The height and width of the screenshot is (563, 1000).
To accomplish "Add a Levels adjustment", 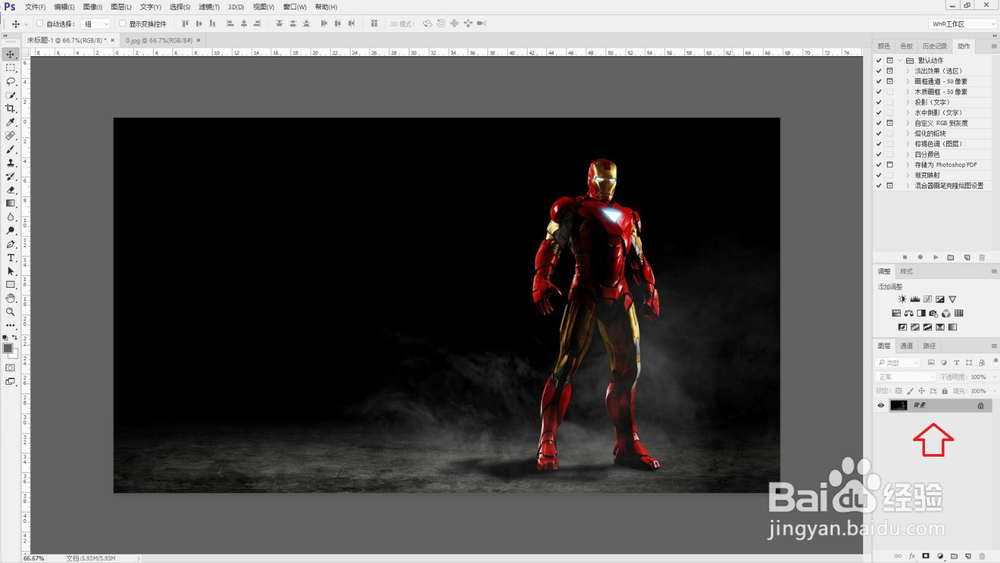I will (x=915, y=299).
